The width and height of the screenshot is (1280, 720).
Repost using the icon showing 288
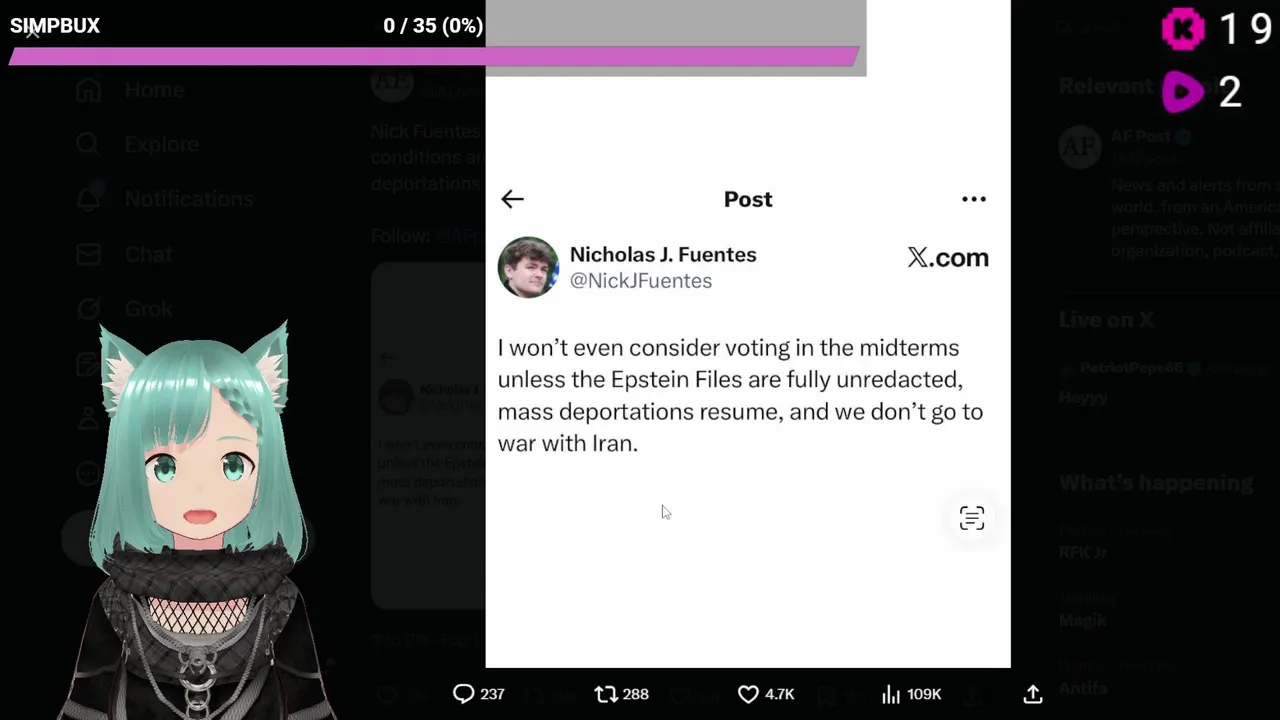pos(606,694)
